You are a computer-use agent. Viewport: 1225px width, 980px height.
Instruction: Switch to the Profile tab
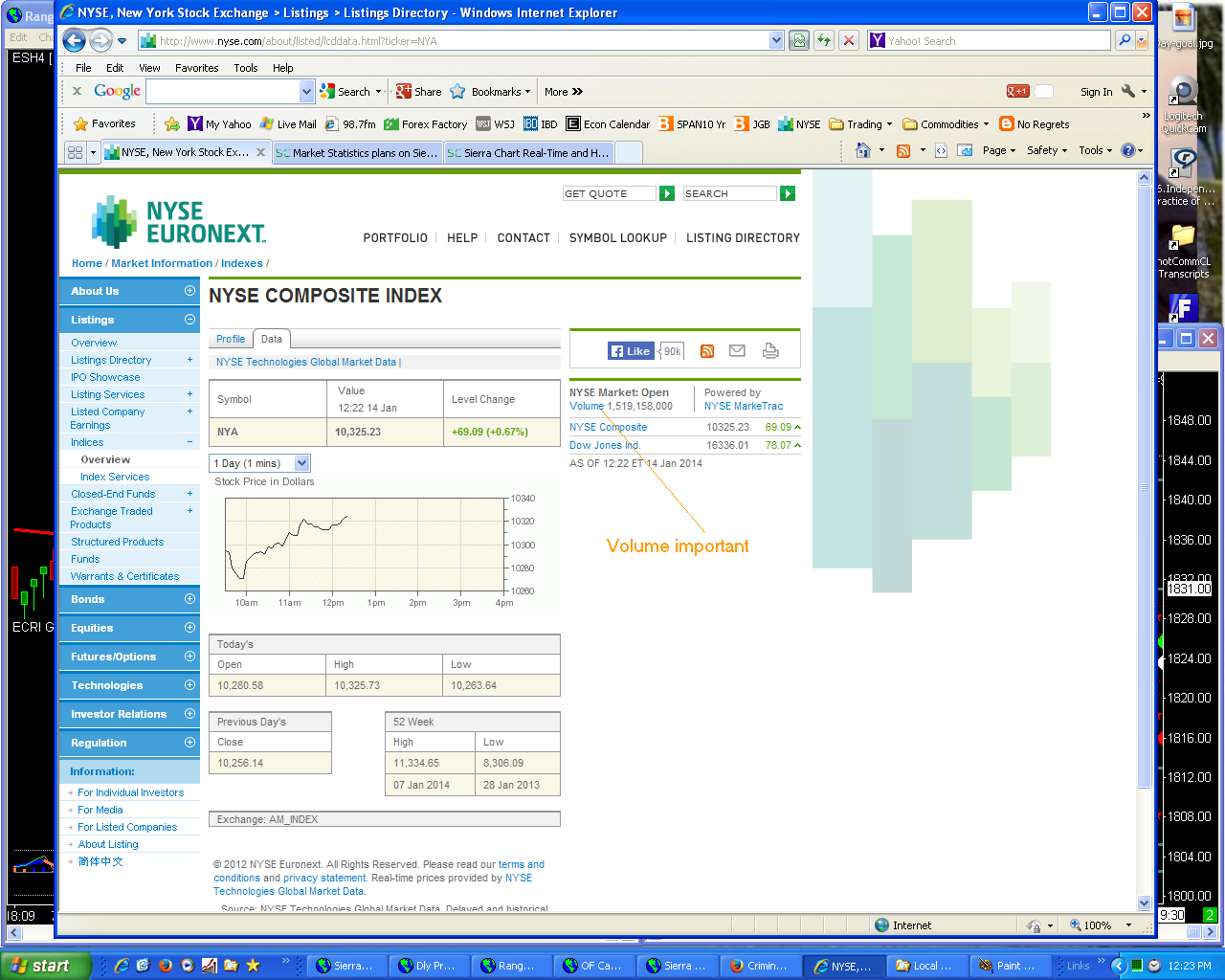tap(231, 339)
